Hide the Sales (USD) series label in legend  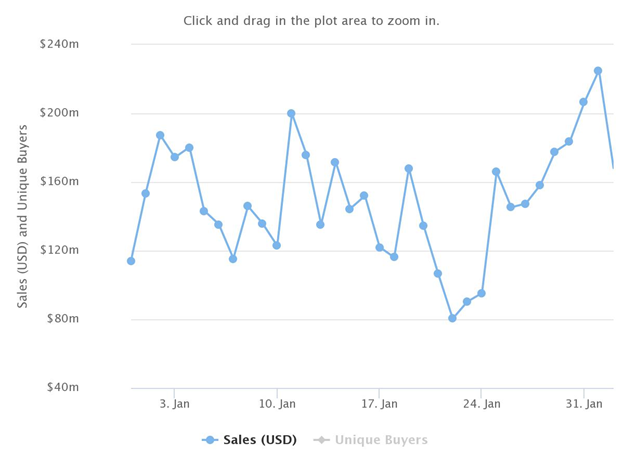click(260, 440)
